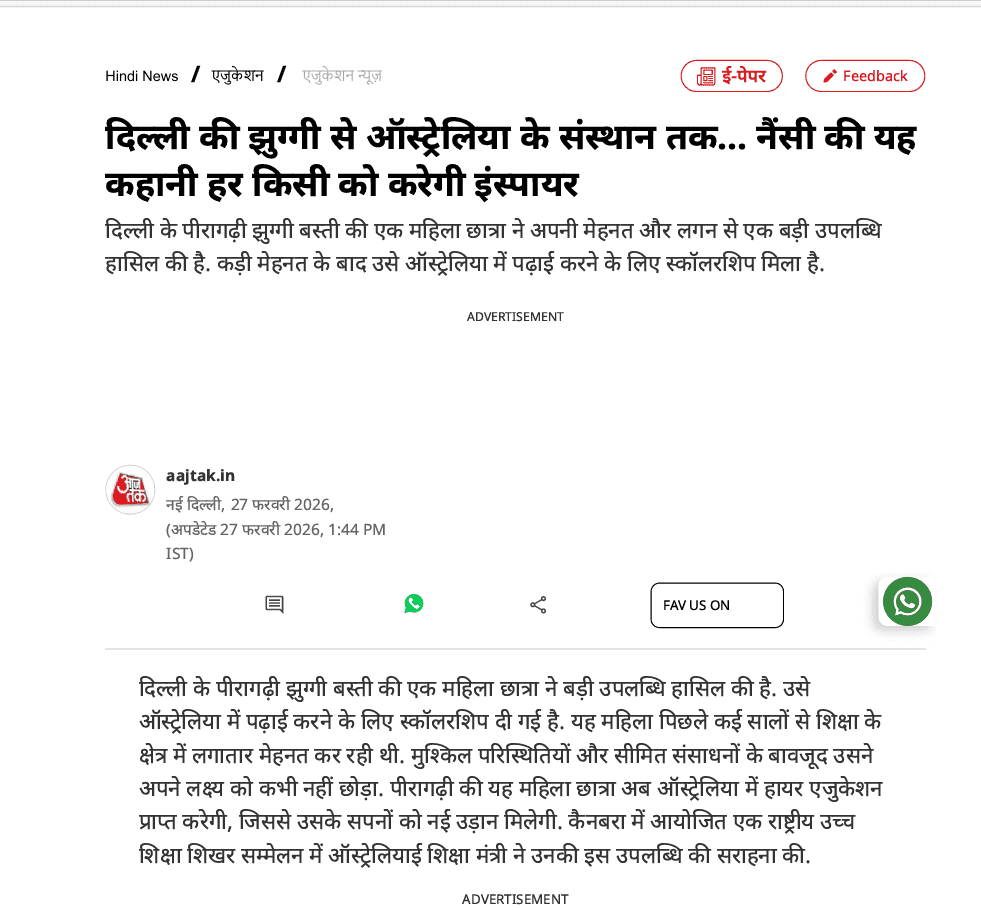Share article via green WhatsApp icon

pyautogui.click(x=414, y=604)
